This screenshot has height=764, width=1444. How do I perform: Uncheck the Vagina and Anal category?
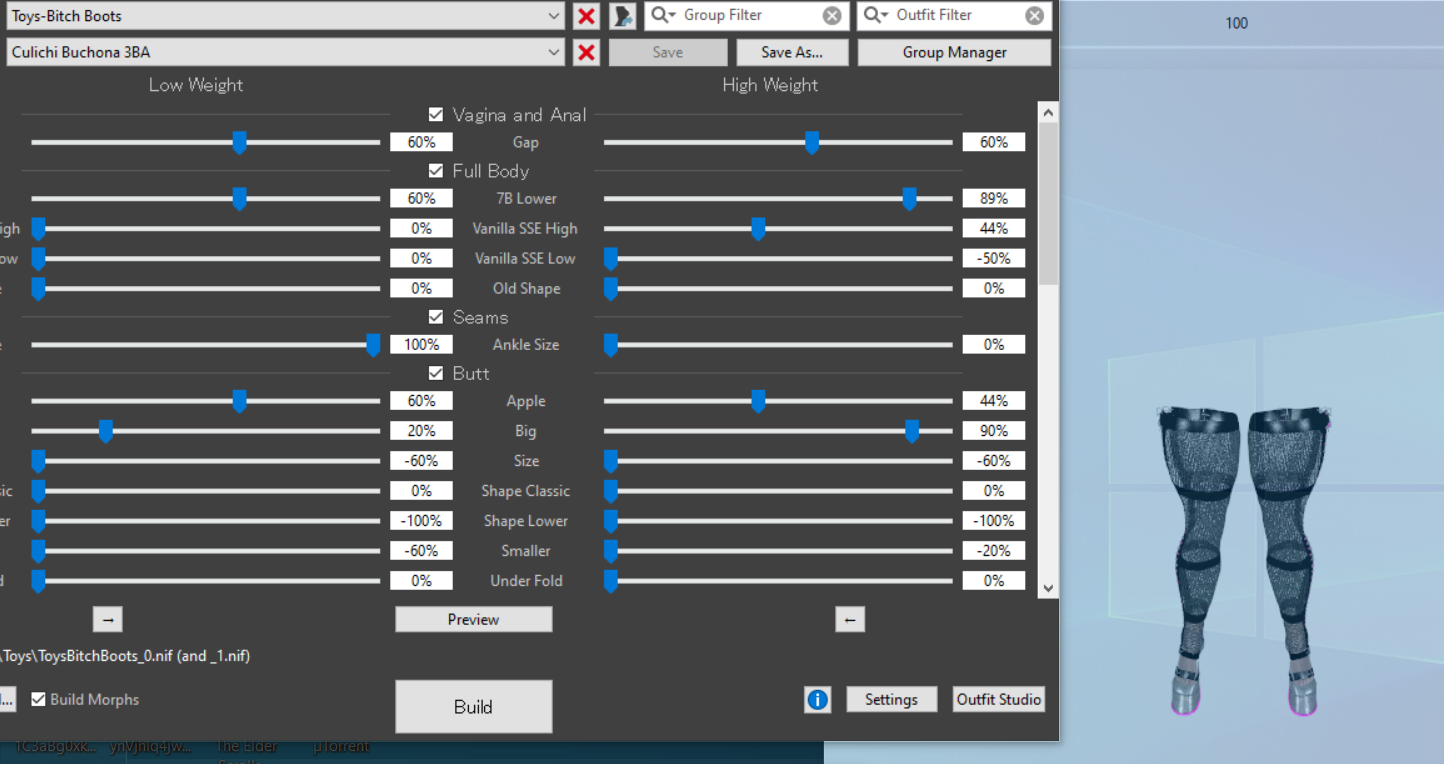[x=436, y=114]
